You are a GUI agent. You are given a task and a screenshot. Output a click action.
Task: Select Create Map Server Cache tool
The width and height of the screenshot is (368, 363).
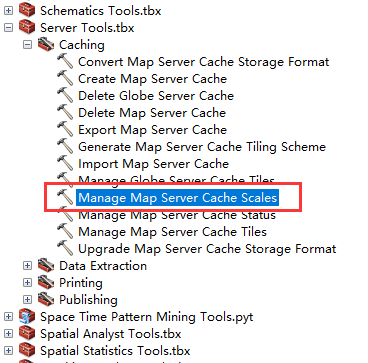[x=152, y=79]
